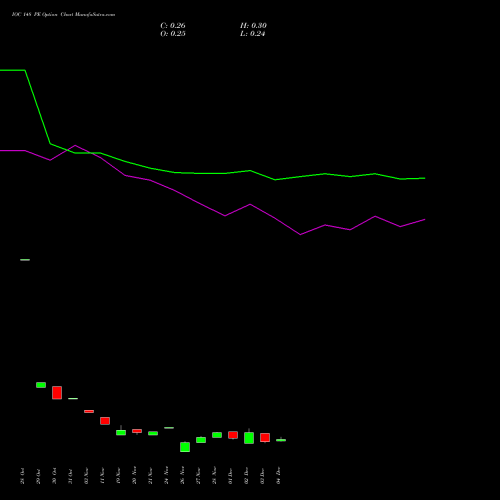This screenshot has width=500, height=500.
Task: Click the close value C: 0.26
Action: click(173, 26)
